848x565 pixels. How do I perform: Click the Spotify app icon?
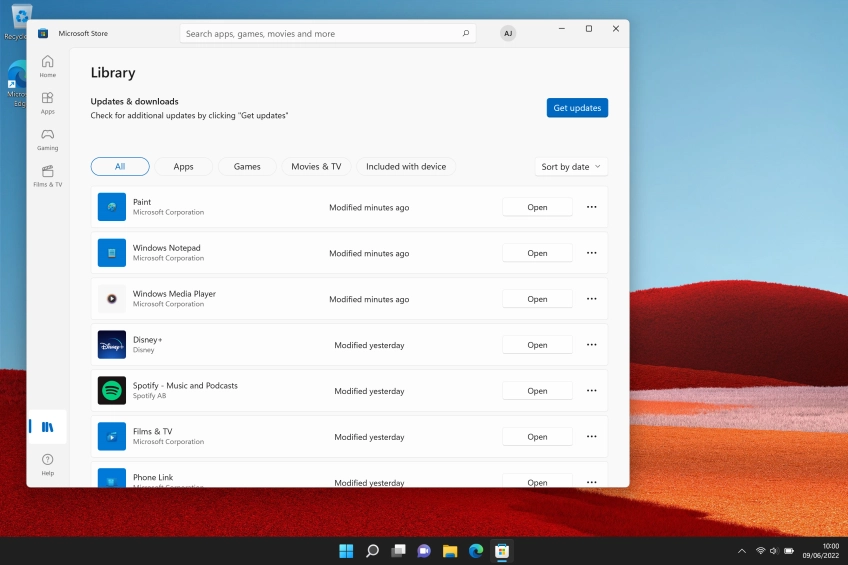point(112,391)
